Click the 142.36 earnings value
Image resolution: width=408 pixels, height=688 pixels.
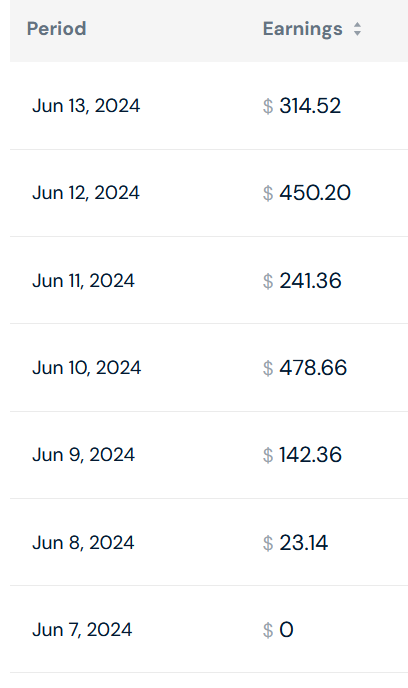(x=310, y=455)
